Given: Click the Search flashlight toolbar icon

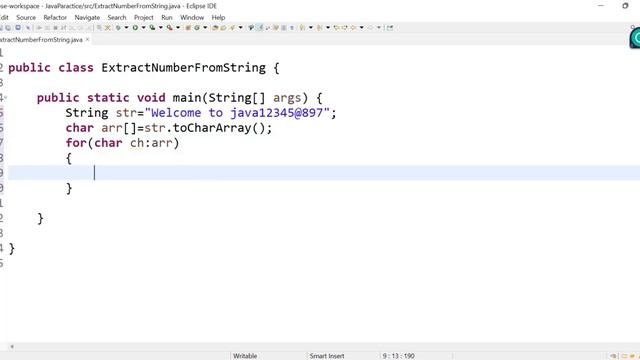Looking at the screenshot, I should pyautogui.click(x=232, y=28).
